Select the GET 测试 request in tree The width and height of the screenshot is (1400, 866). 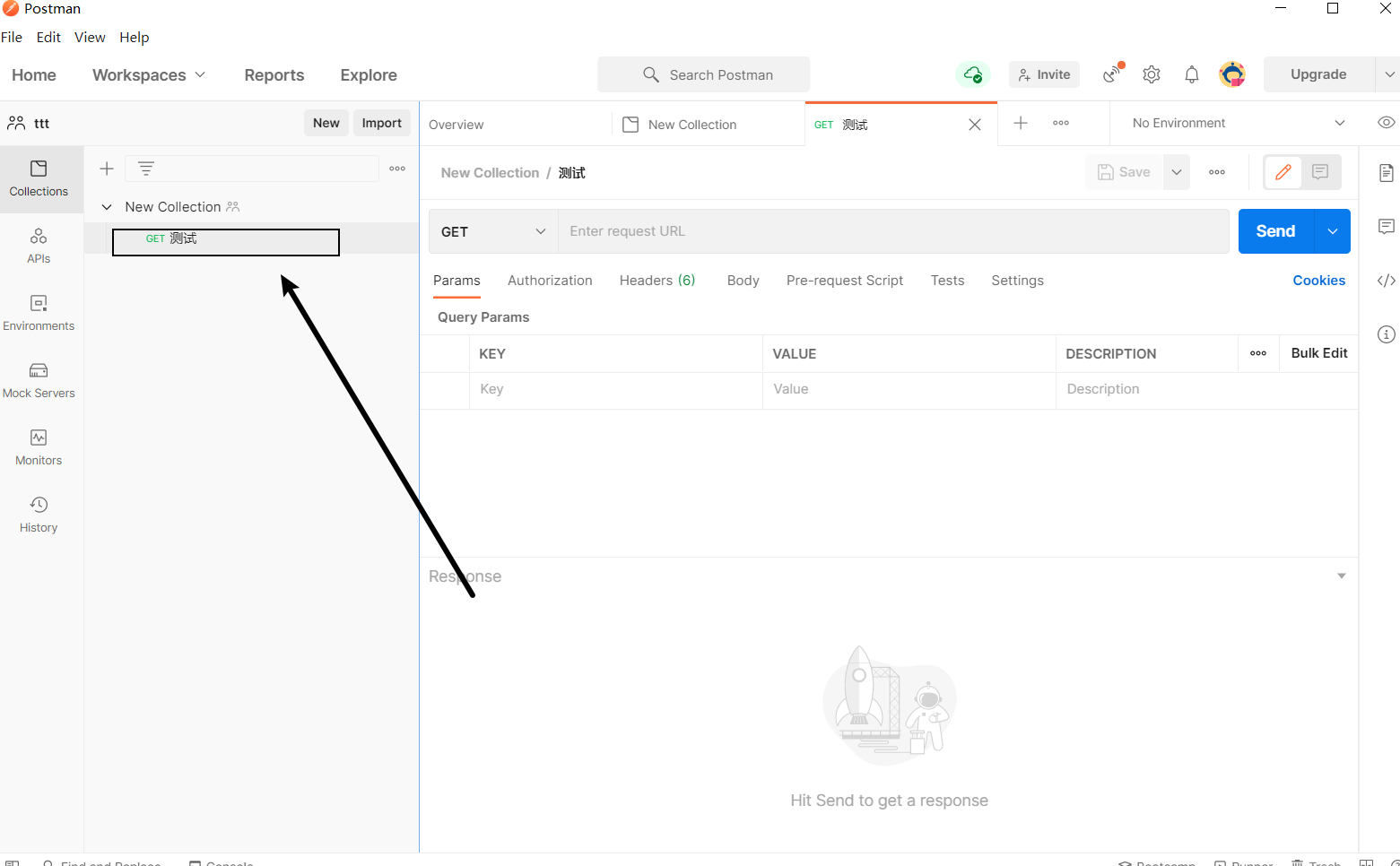pyautogui.click(x=251, y=238)
